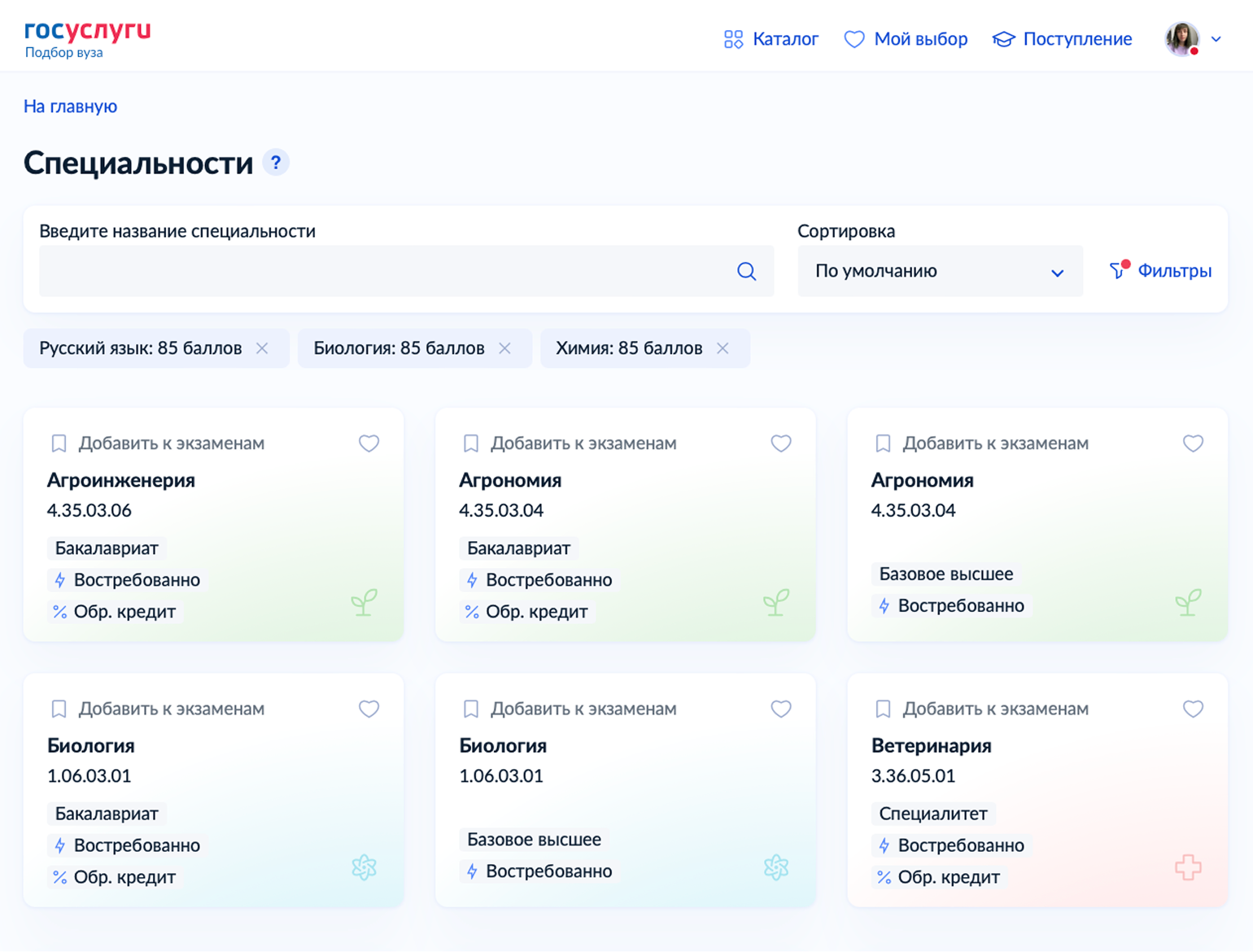Click Базовое высшее tag on Биология card
Image resolution: width=1253 pixels, height=952 pixels.
[534, 840]
